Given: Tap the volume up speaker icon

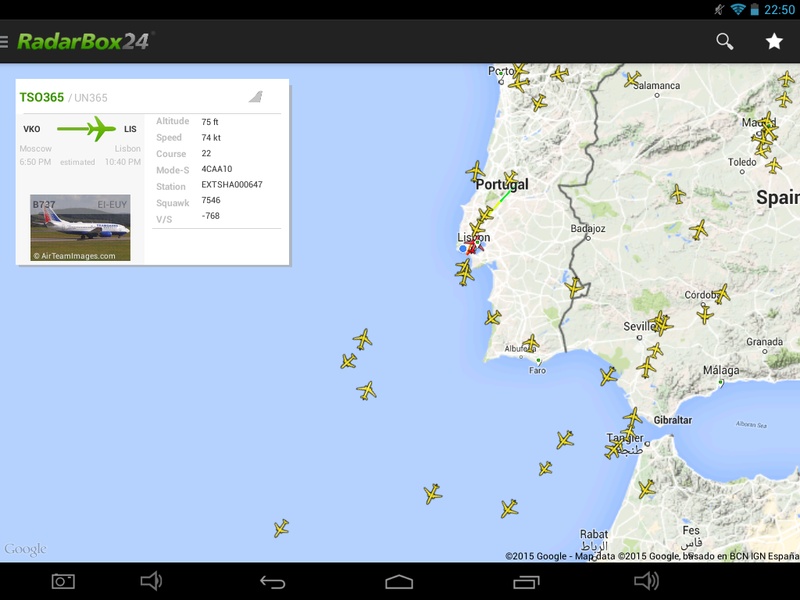Looking at the screenshot, I should tap(646, 581).
